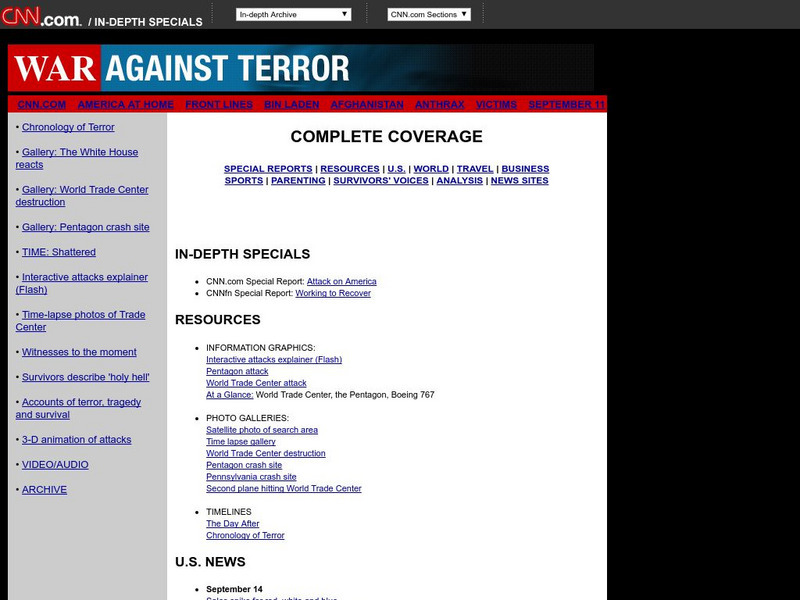Image resolution: width=800 pixels, height=600 pixels.
Task: Open the At a Glance link
Action: [x=230, y=395]
